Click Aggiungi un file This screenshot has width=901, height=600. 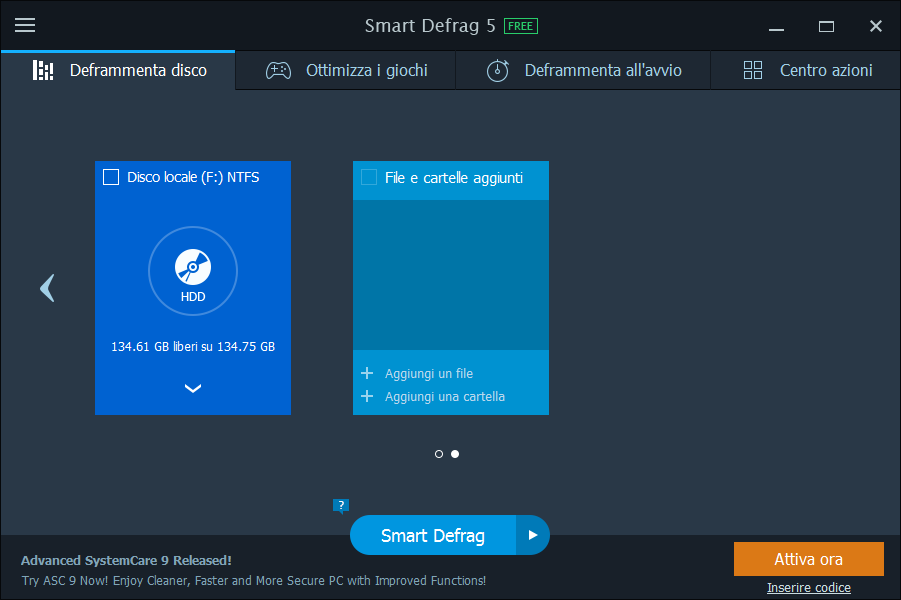tap(429, 374)
